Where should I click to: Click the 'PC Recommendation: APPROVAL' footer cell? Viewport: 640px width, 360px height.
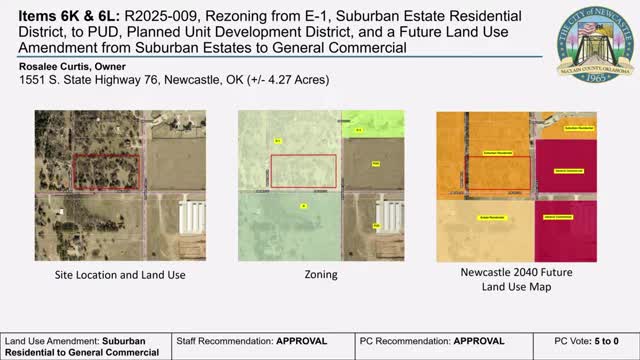[444, 347]
